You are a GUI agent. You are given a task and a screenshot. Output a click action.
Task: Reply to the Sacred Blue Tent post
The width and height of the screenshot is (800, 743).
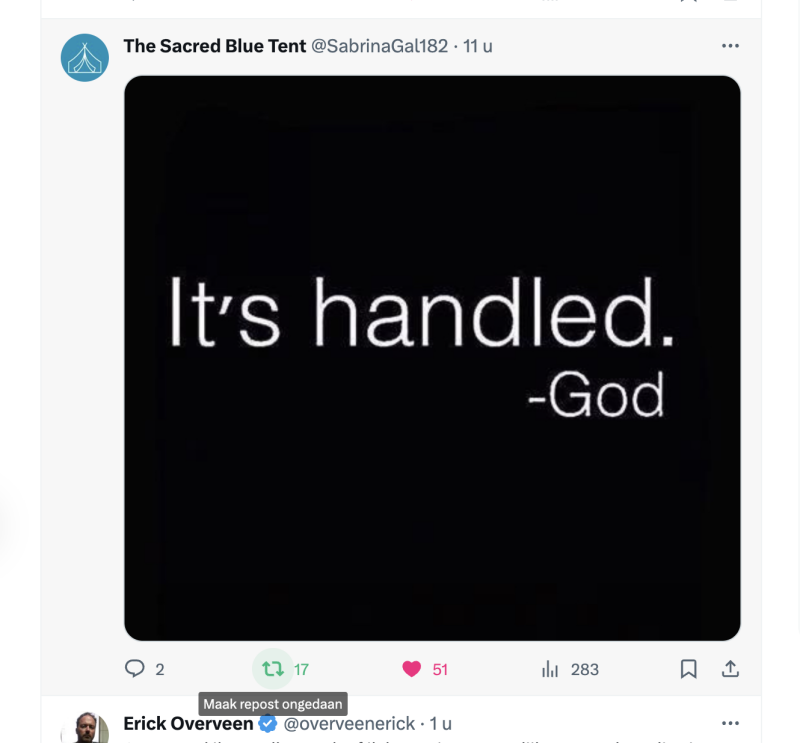[135, 669]
